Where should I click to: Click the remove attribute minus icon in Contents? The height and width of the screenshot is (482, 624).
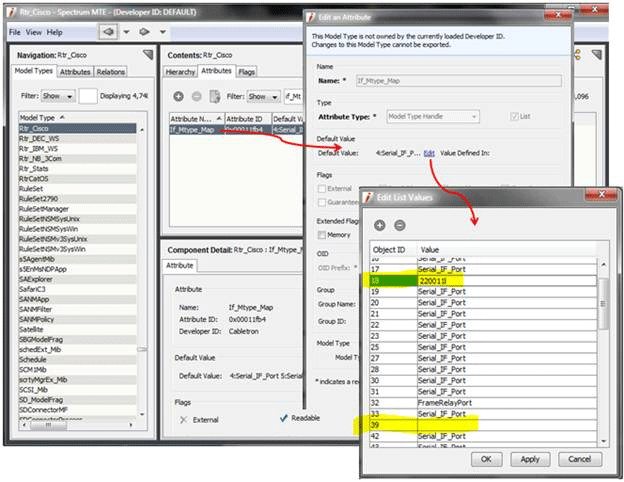point(195,96)
